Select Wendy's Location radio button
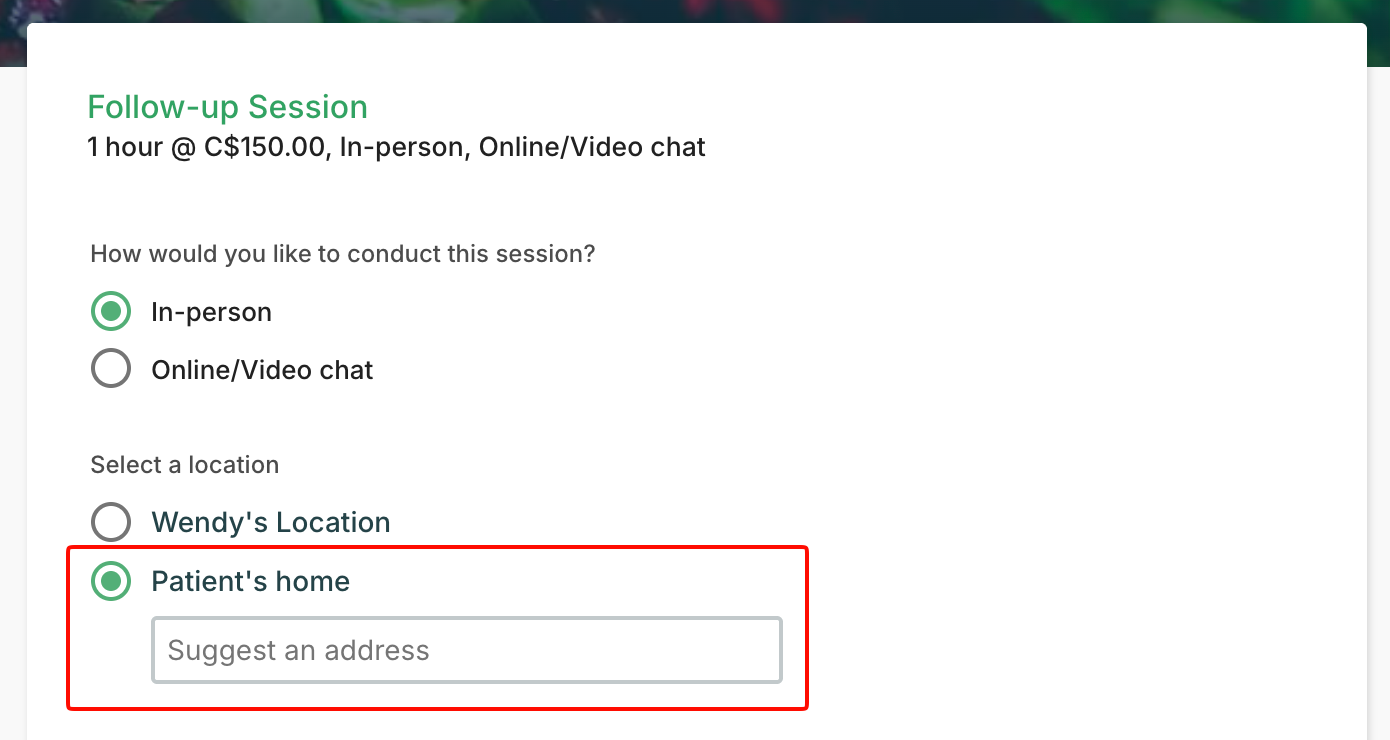 coord(111,522)
